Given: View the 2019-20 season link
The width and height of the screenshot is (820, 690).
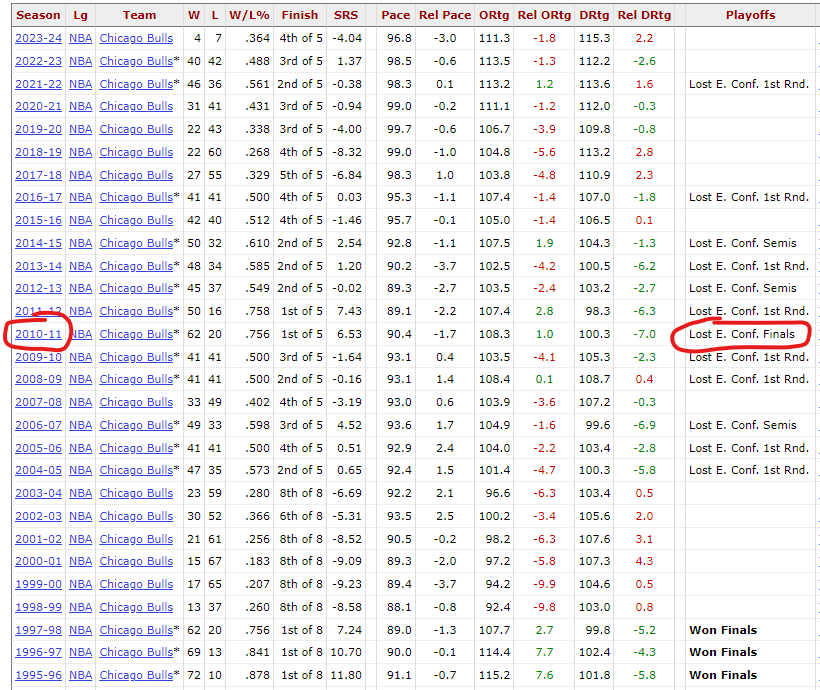Looking at the screenshot, I should coord(38,129).
